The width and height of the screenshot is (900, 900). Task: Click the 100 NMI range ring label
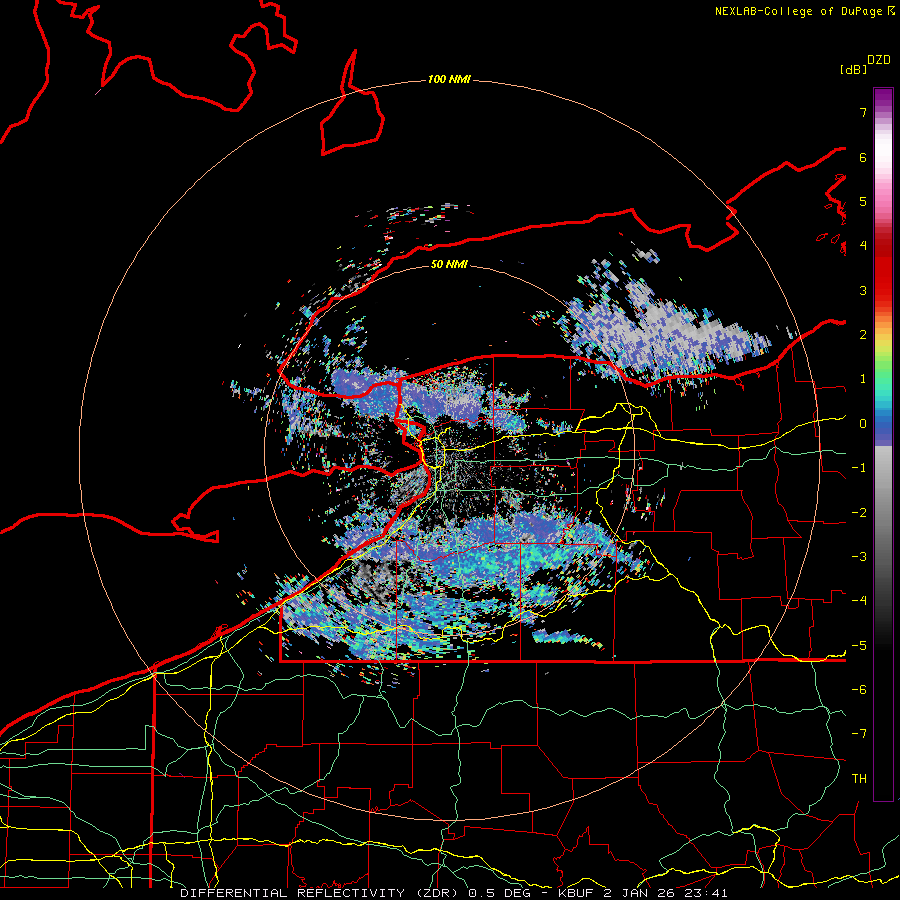coord(449,79)
